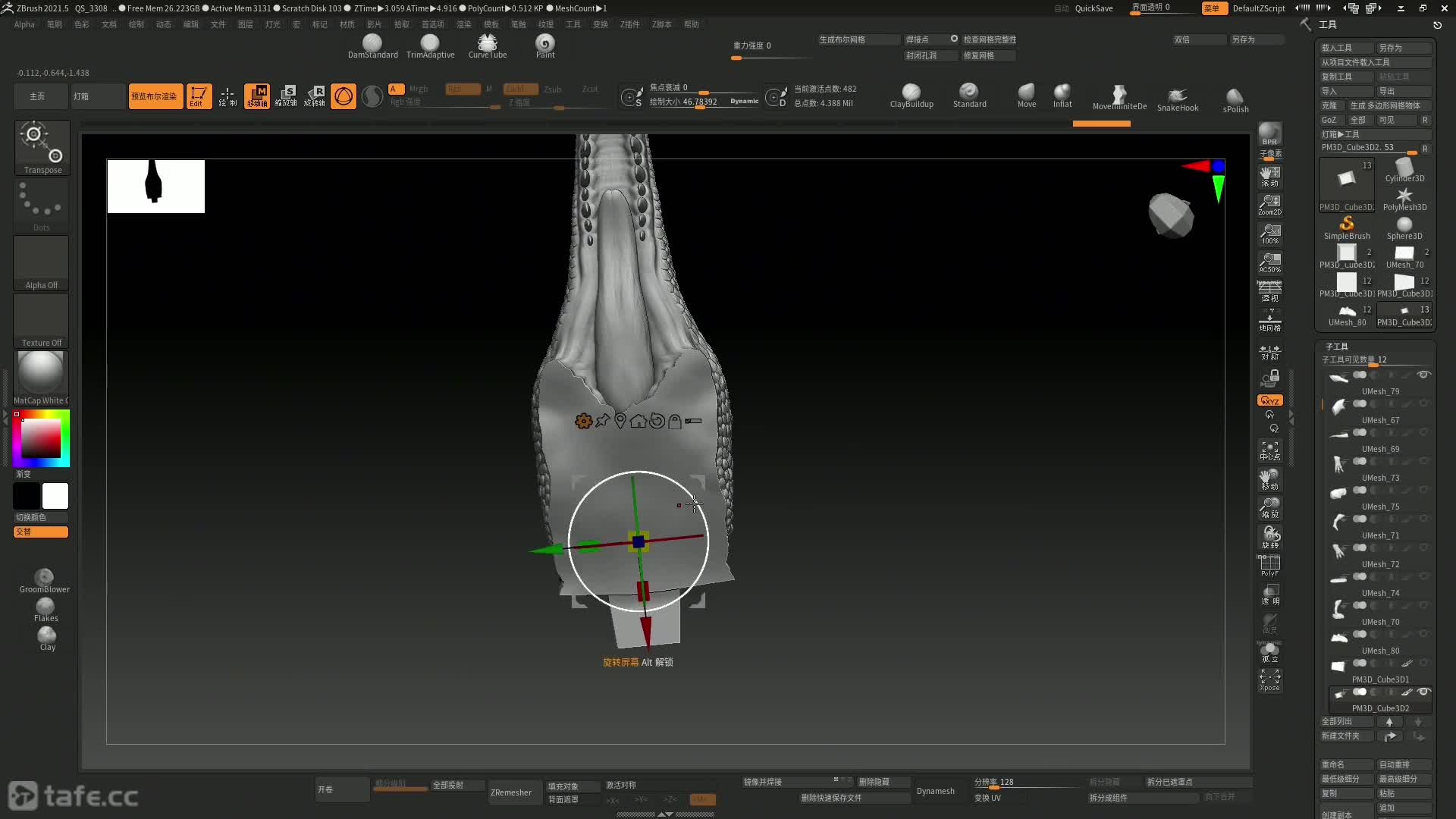Open the Texture Off selector
1456x819 pixels.
pos(42,321)
